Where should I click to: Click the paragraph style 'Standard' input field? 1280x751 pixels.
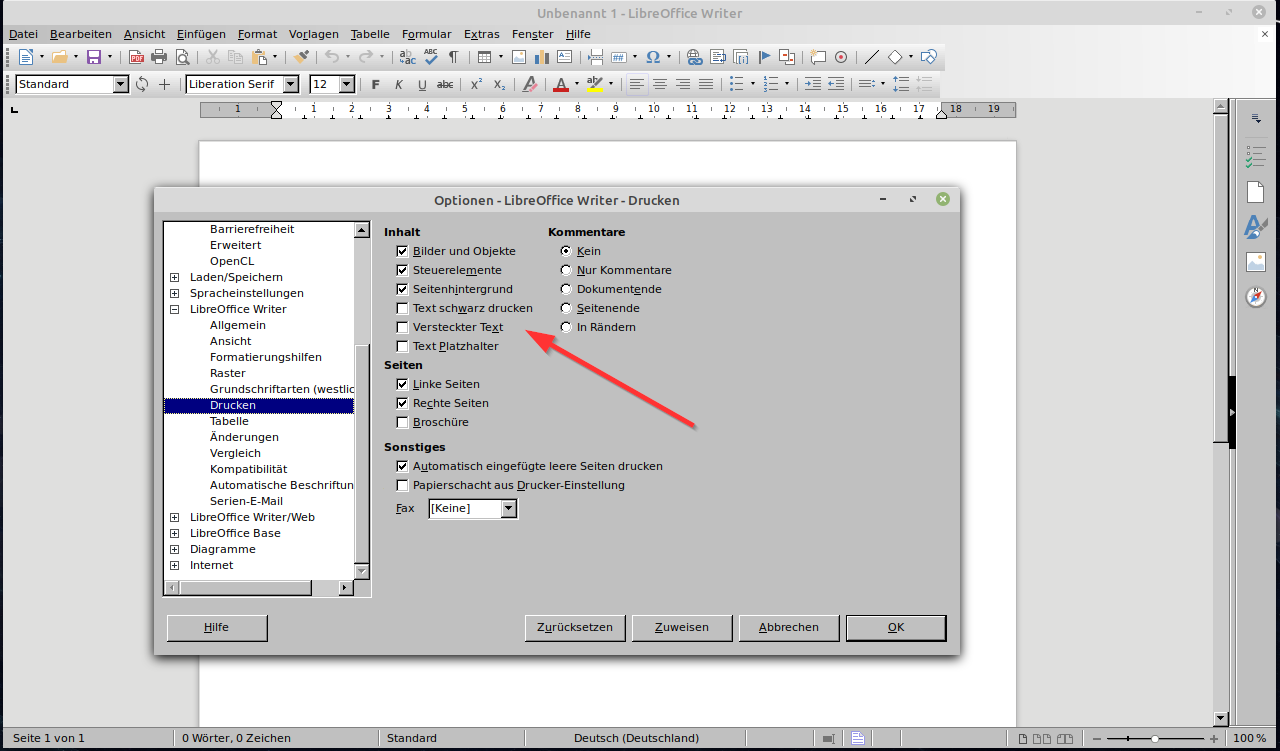(x=65, y=85)
